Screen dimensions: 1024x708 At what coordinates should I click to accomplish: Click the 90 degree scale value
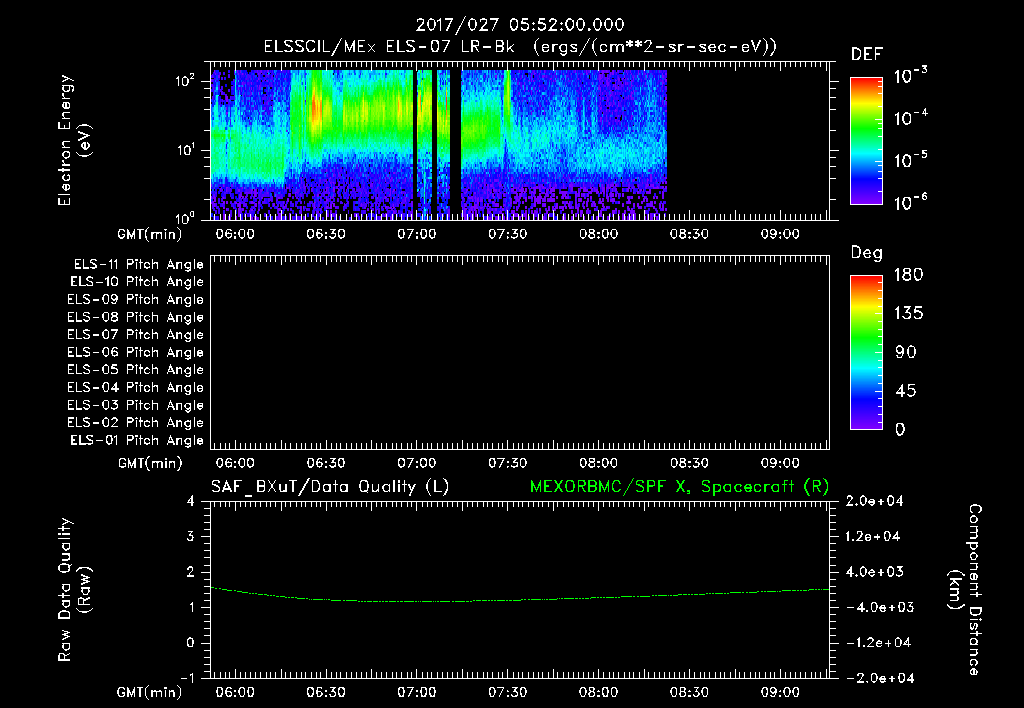click(906, 352)
